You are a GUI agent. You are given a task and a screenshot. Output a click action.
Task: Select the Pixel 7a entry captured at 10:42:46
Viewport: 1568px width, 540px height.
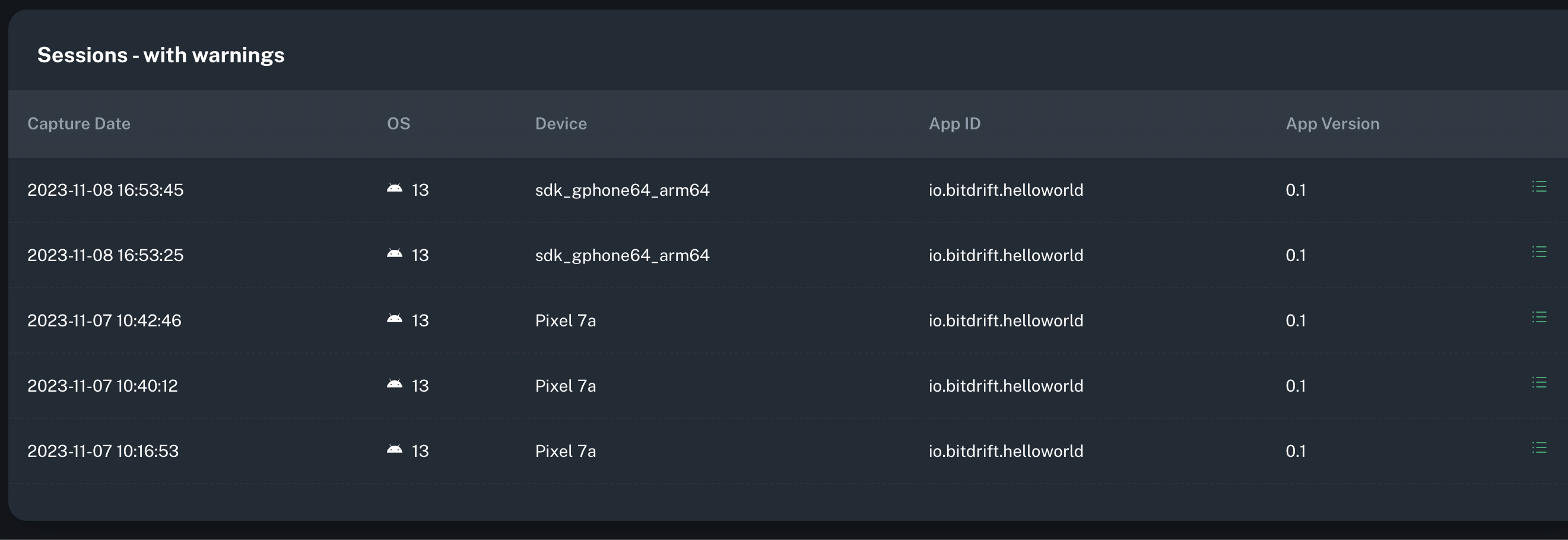[565, 320]
